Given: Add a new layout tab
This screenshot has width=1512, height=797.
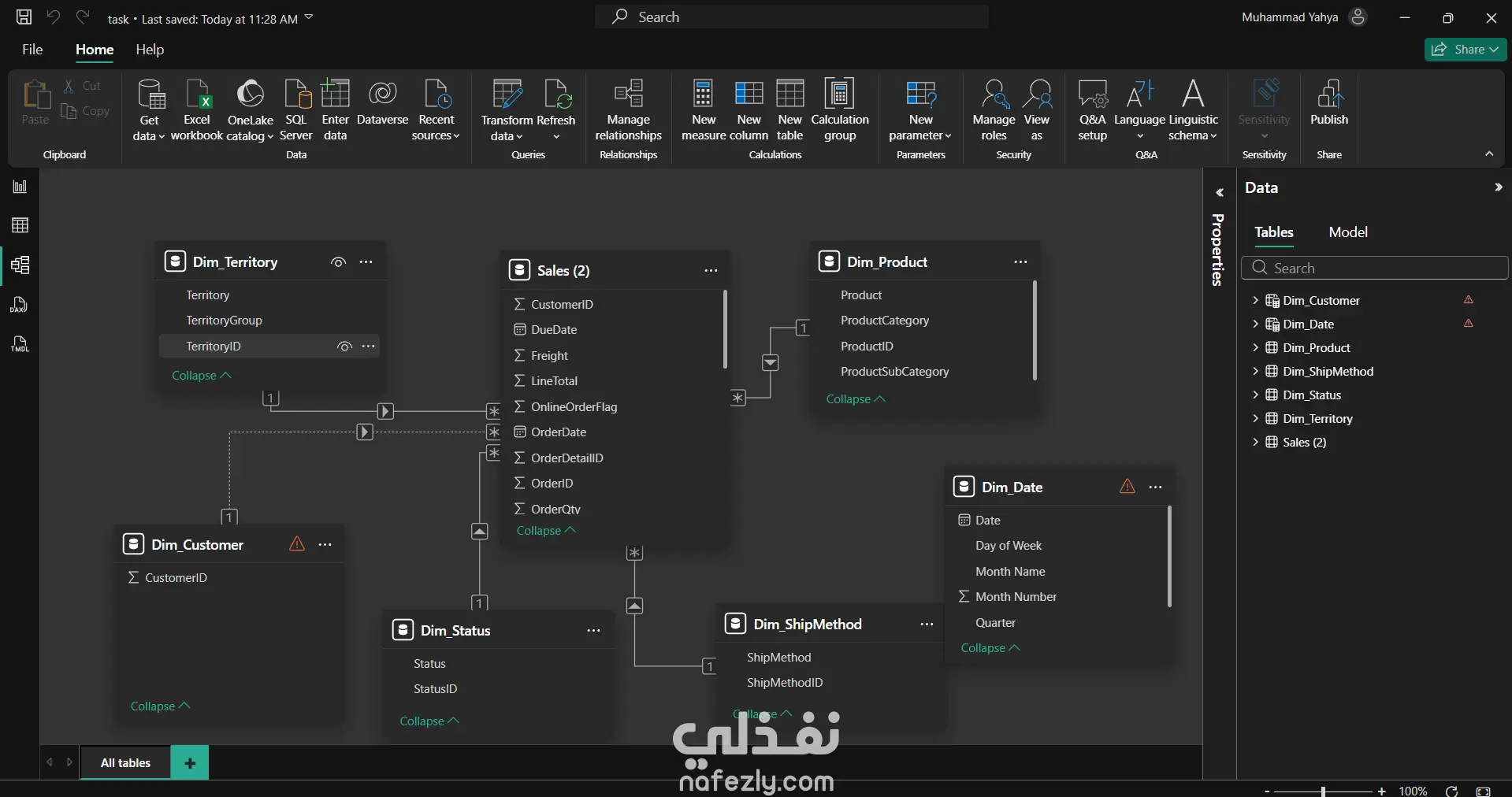Looking at the screenshot, I should (190, 762).
